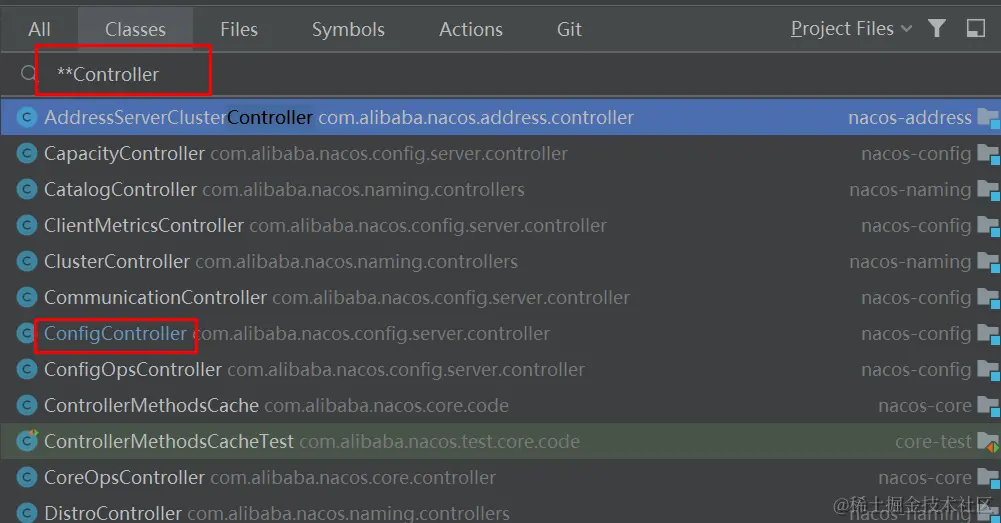Click class icon beside CatalogController
Image resolution: width=1001 pixels, height=523 pixels.
click(27, 190)
